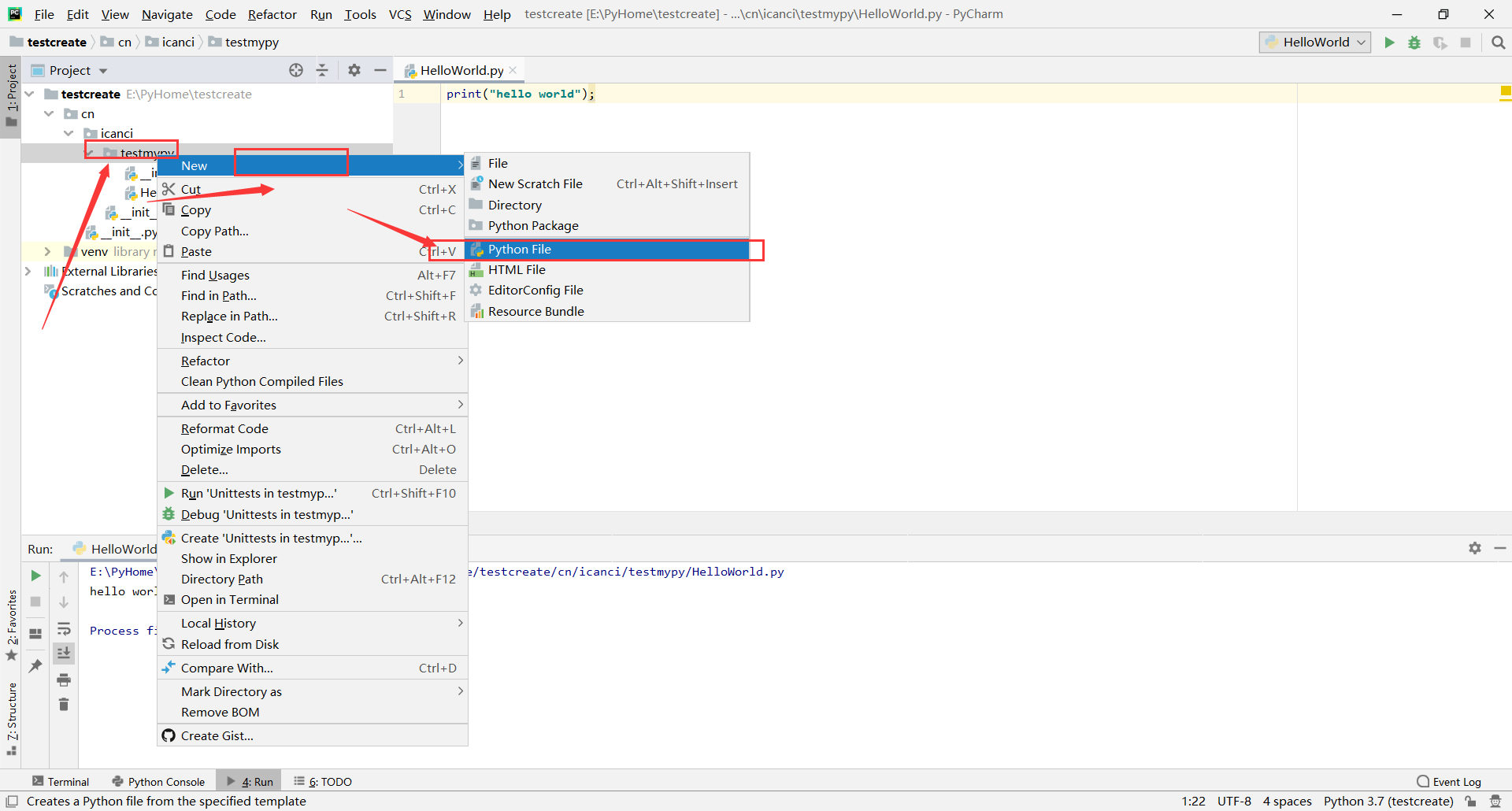This screenshot has height=811, width=1512.
Task: Click Python 3.7 interpreter in status bar
Action: pos(1388,802)
